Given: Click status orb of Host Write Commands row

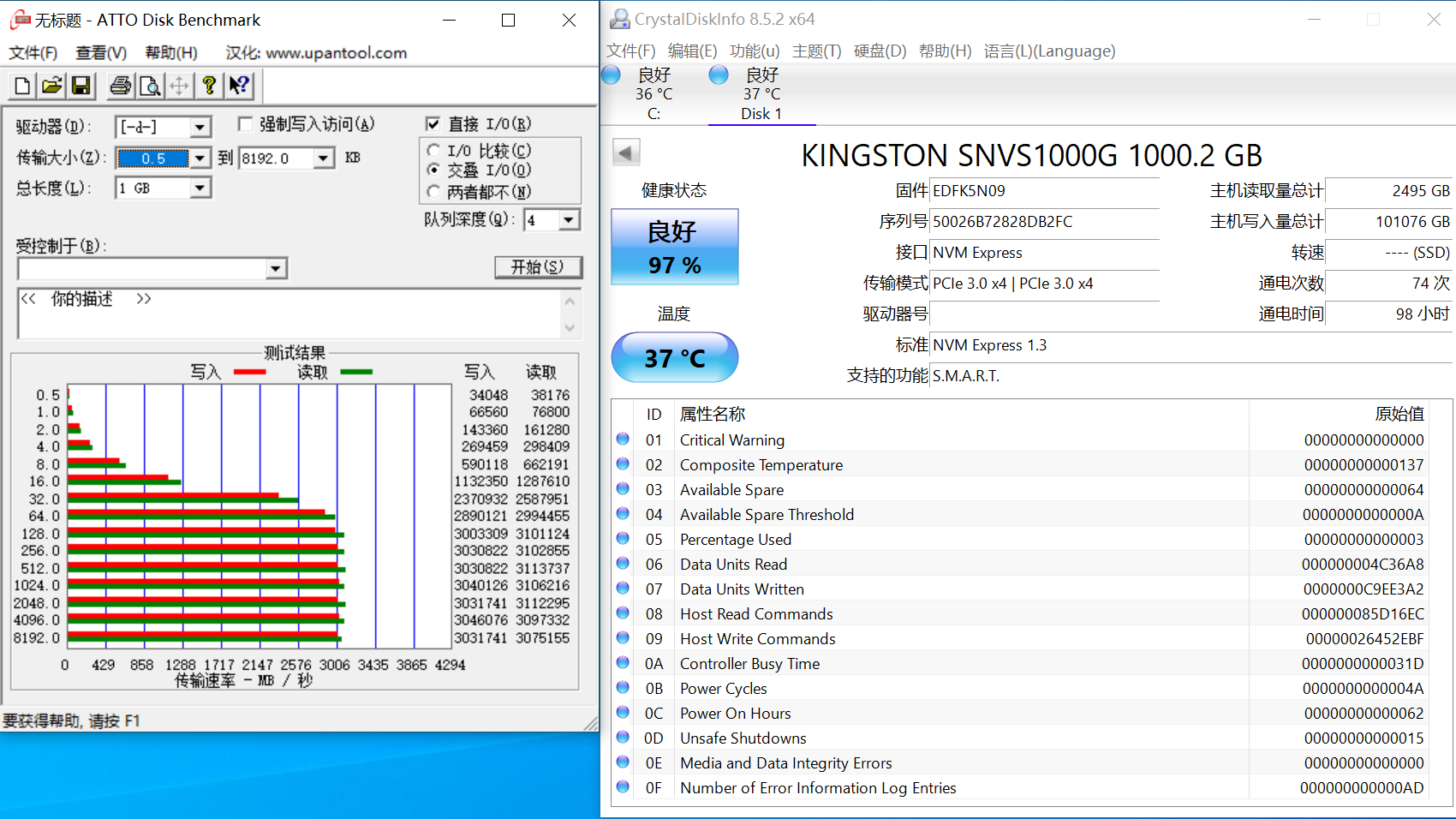Looking at the screenshot, I should point(623,637).
